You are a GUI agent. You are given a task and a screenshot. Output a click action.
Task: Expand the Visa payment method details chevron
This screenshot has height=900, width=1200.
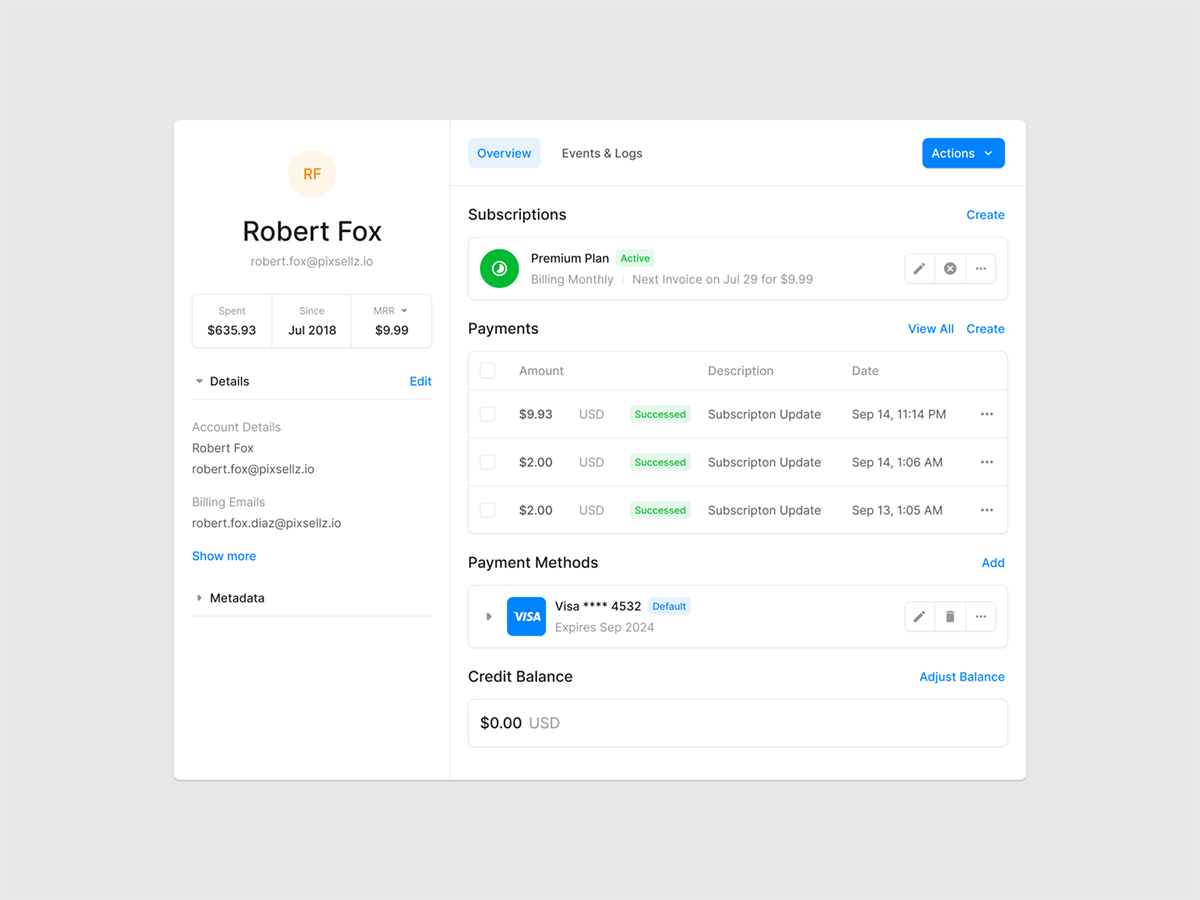tap(488, 616)
